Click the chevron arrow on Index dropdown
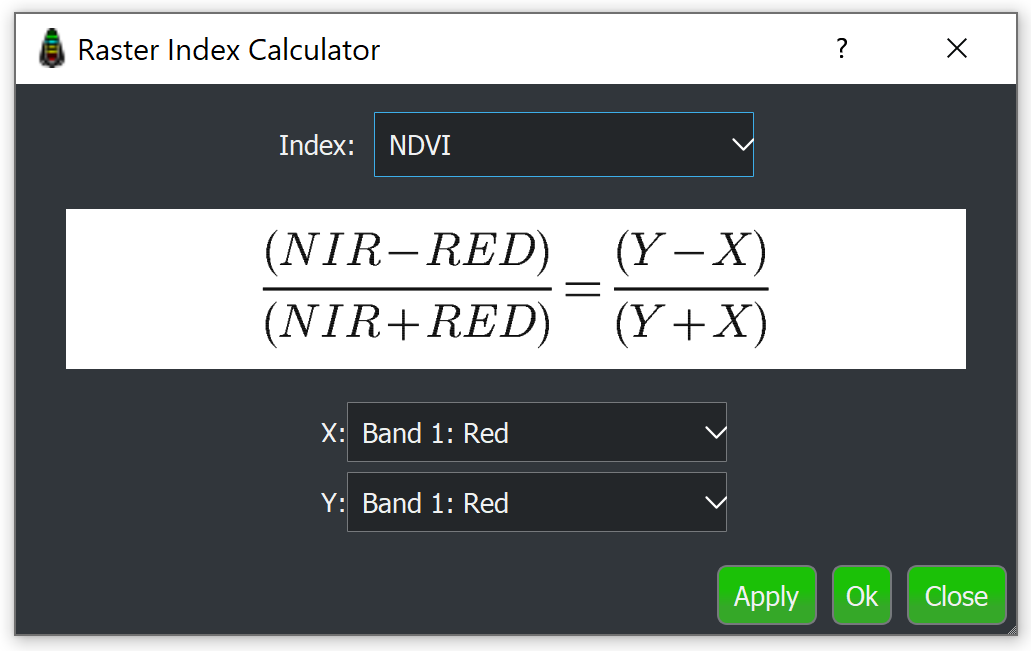The width and height of the screenshot is (1031, 651). click(x=741, y=145)
